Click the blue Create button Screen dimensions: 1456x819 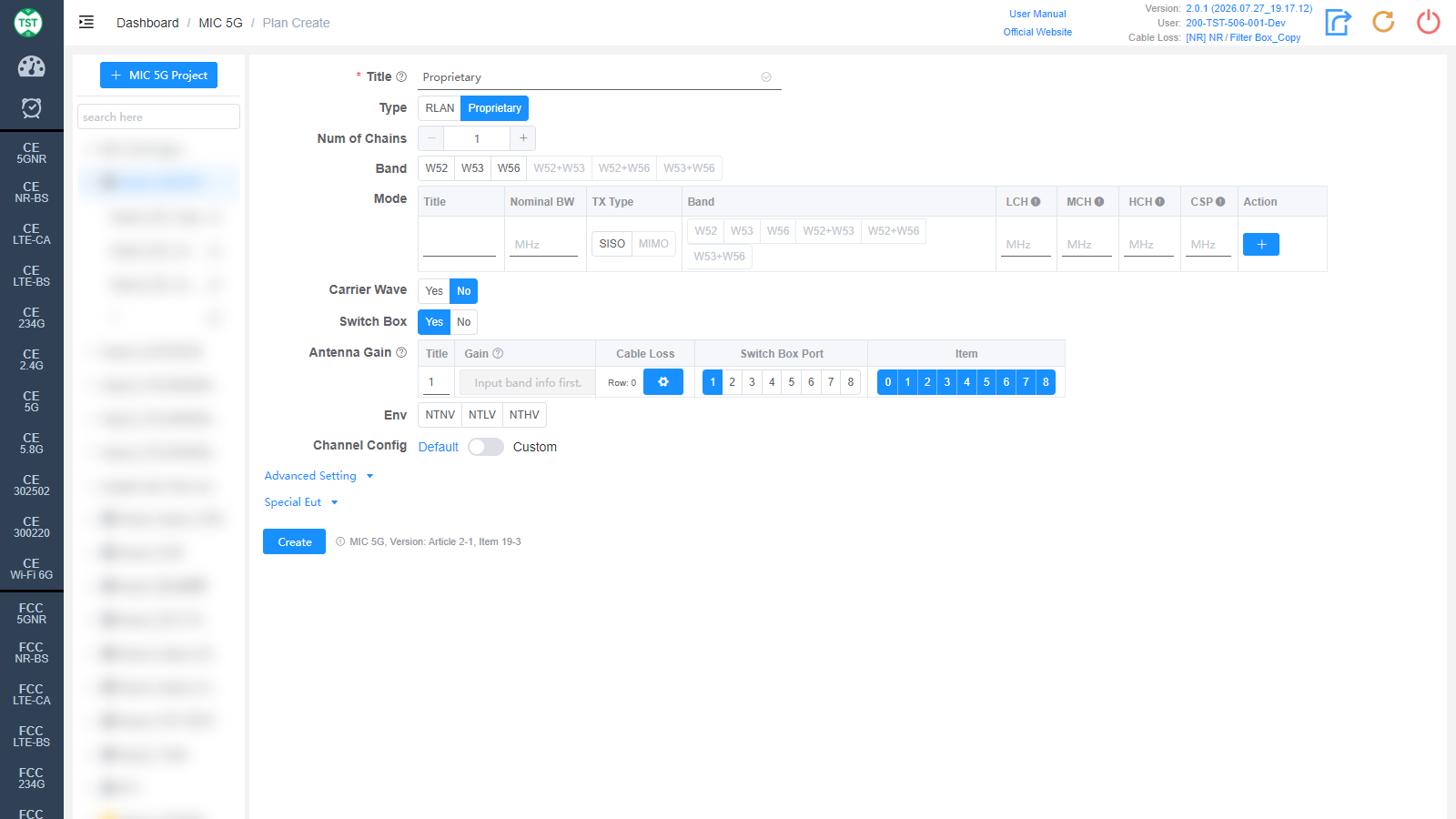tap(295, 541)
